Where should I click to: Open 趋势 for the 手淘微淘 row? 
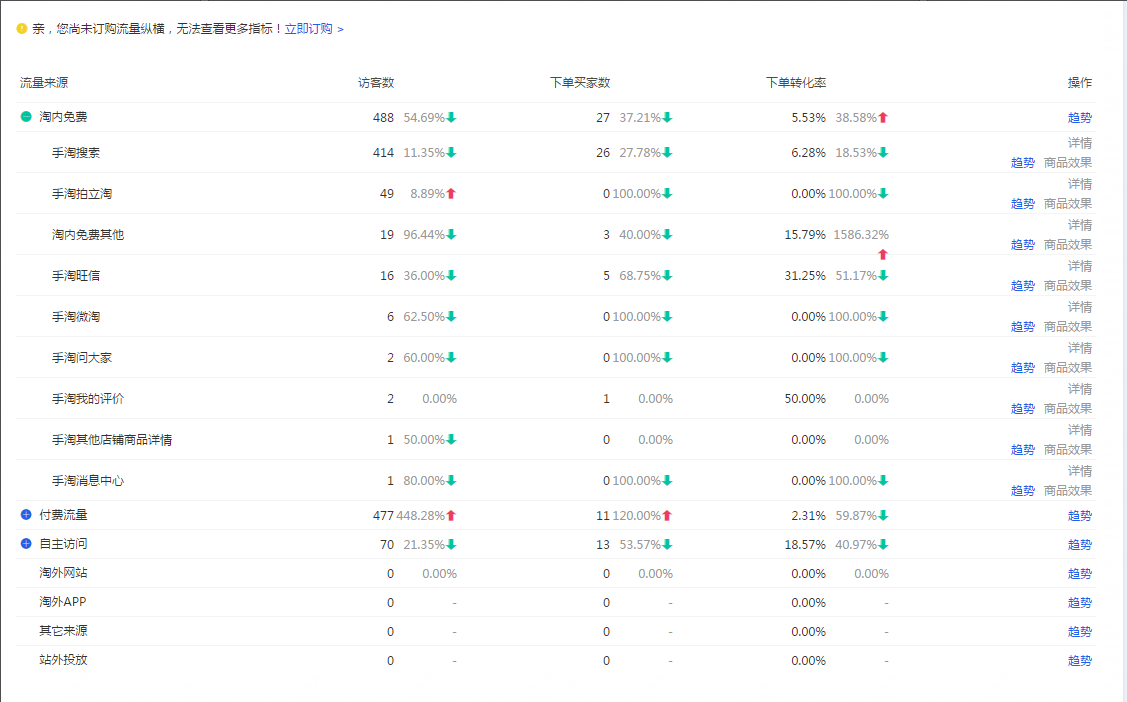[1022, 326]
